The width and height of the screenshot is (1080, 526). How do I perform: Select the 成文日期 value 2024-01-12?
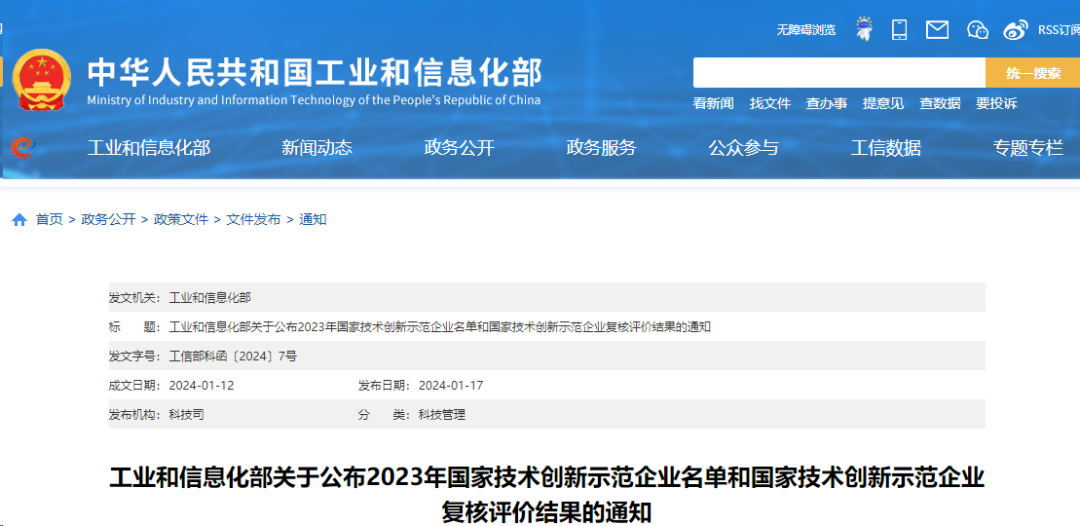(x=201, y=386)
